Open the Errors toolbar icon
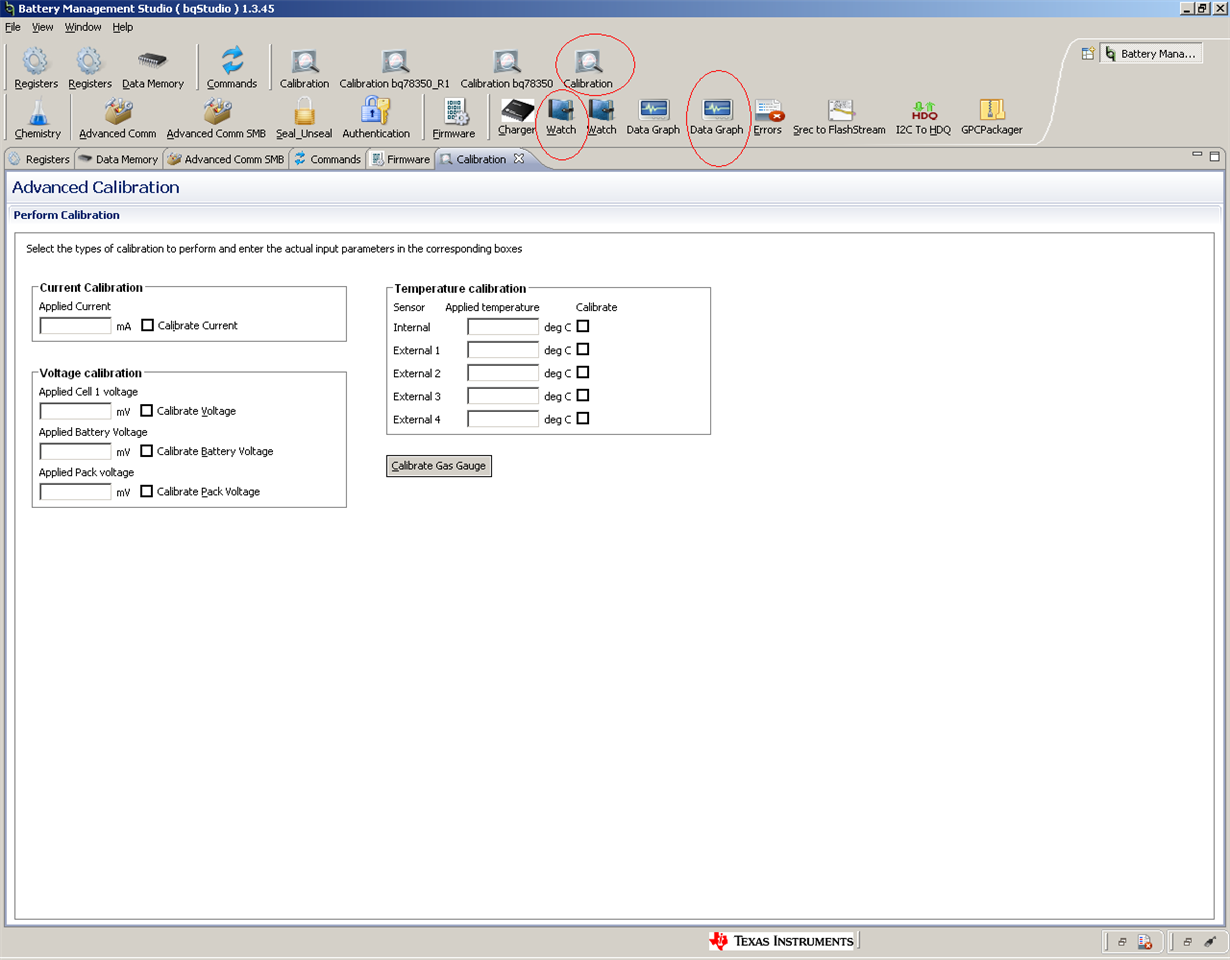 (x=768, y=117)
